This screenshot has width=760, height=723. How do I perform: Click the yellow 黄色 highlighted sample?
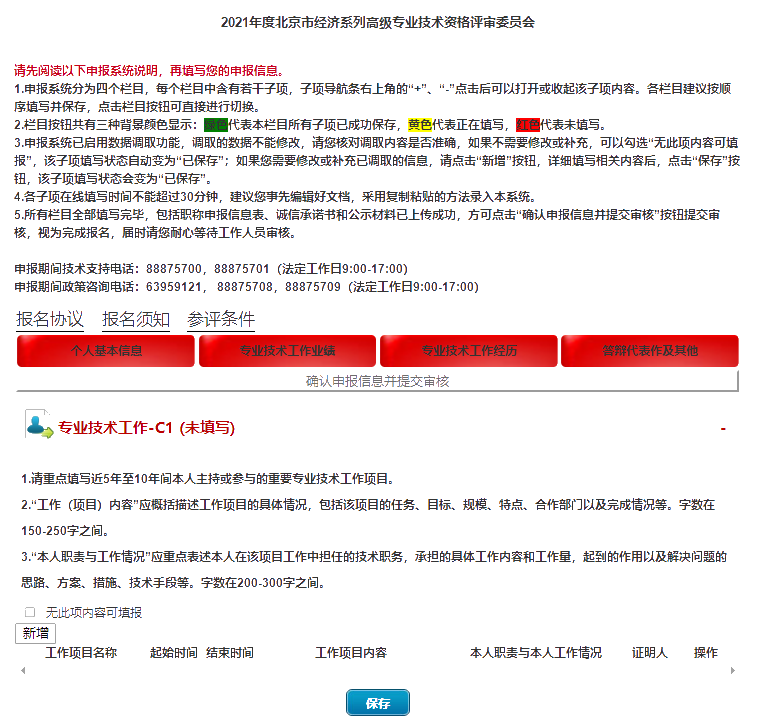pyautogui.click(x=420, y=125)
